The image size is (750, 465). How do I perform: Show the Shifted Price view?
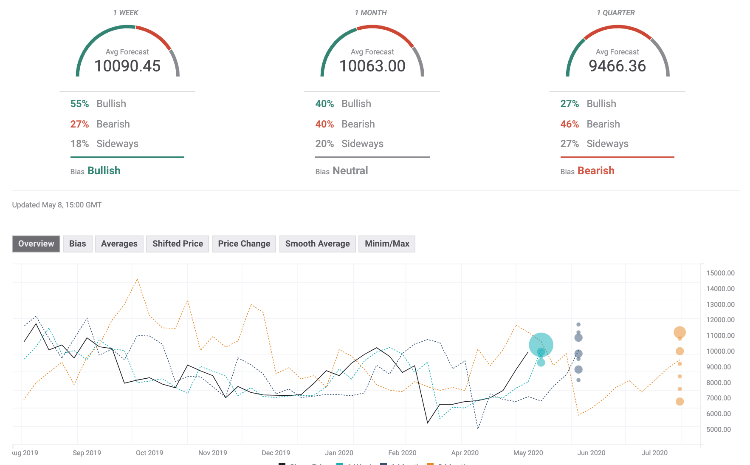point(178,243)
